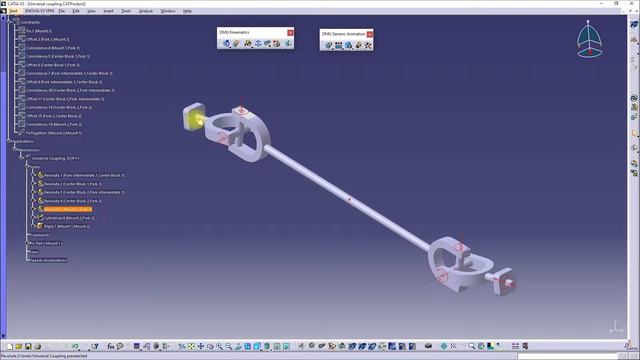The height and width of the screenshot is (360, 640).
Task: Open the Start menu
Action: point(13,11)
